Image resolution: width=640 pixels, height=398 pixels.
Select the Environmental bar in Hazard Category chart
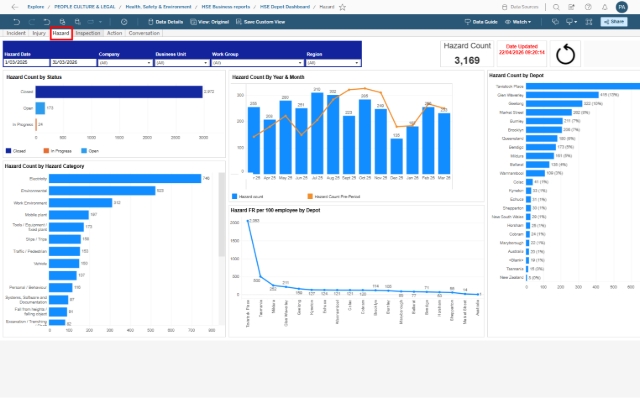click(102, 191)
